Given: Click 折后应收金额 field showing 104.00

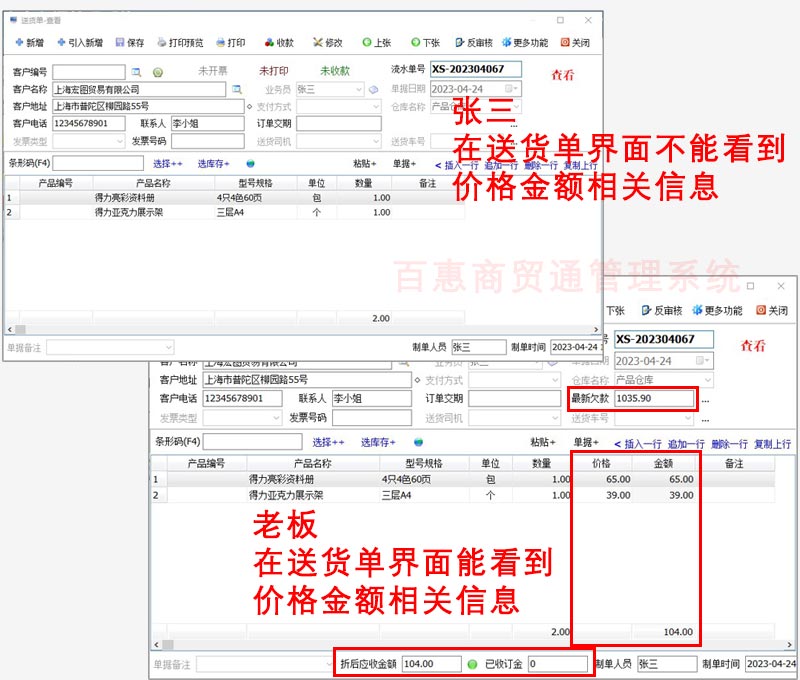Looking at the screenshot, I should point(432,664).
